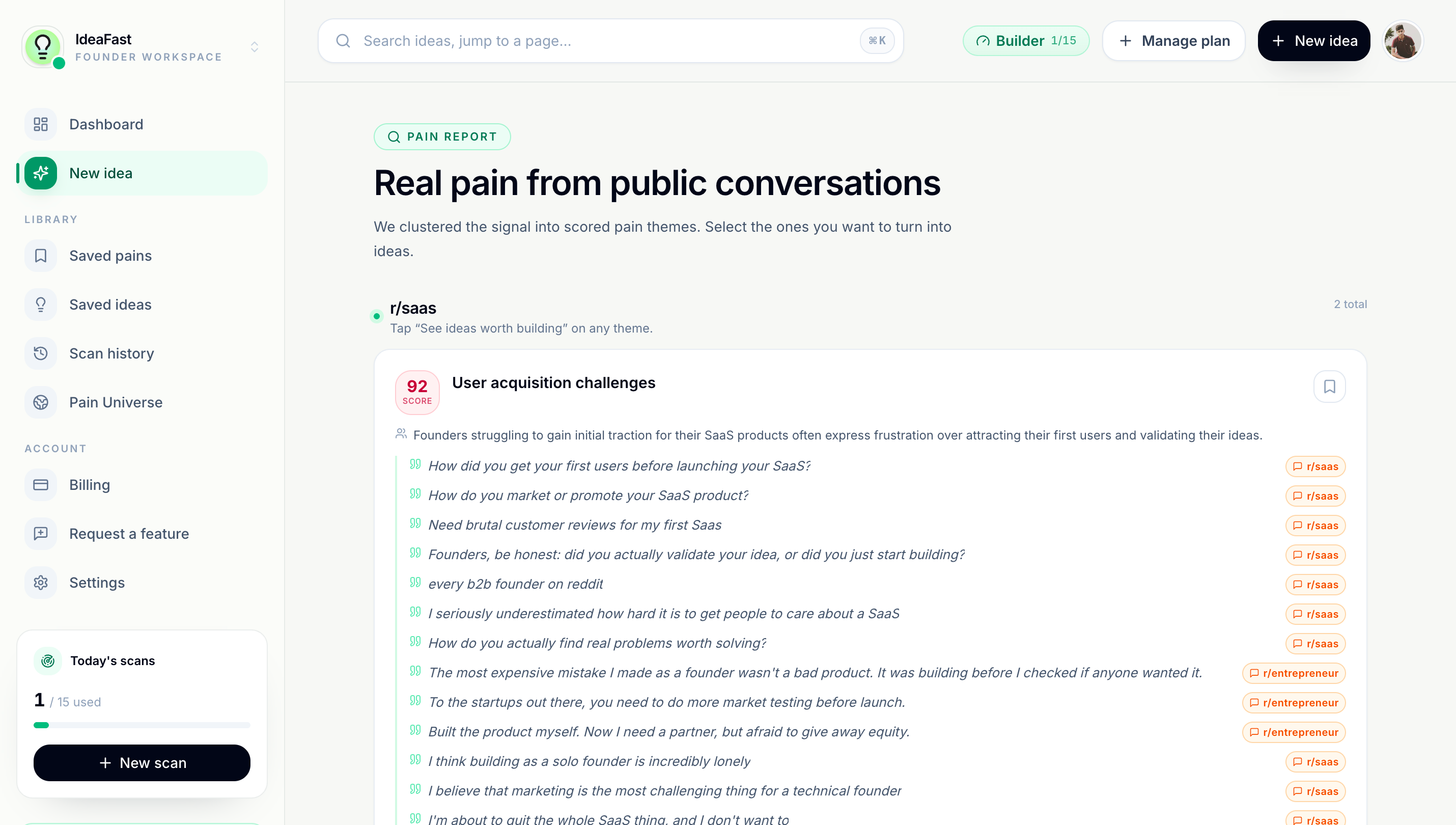Expand the IdeaFast workspace switcher chevron
Screen dimensions: 1456x825
click(x=254, y=46)
